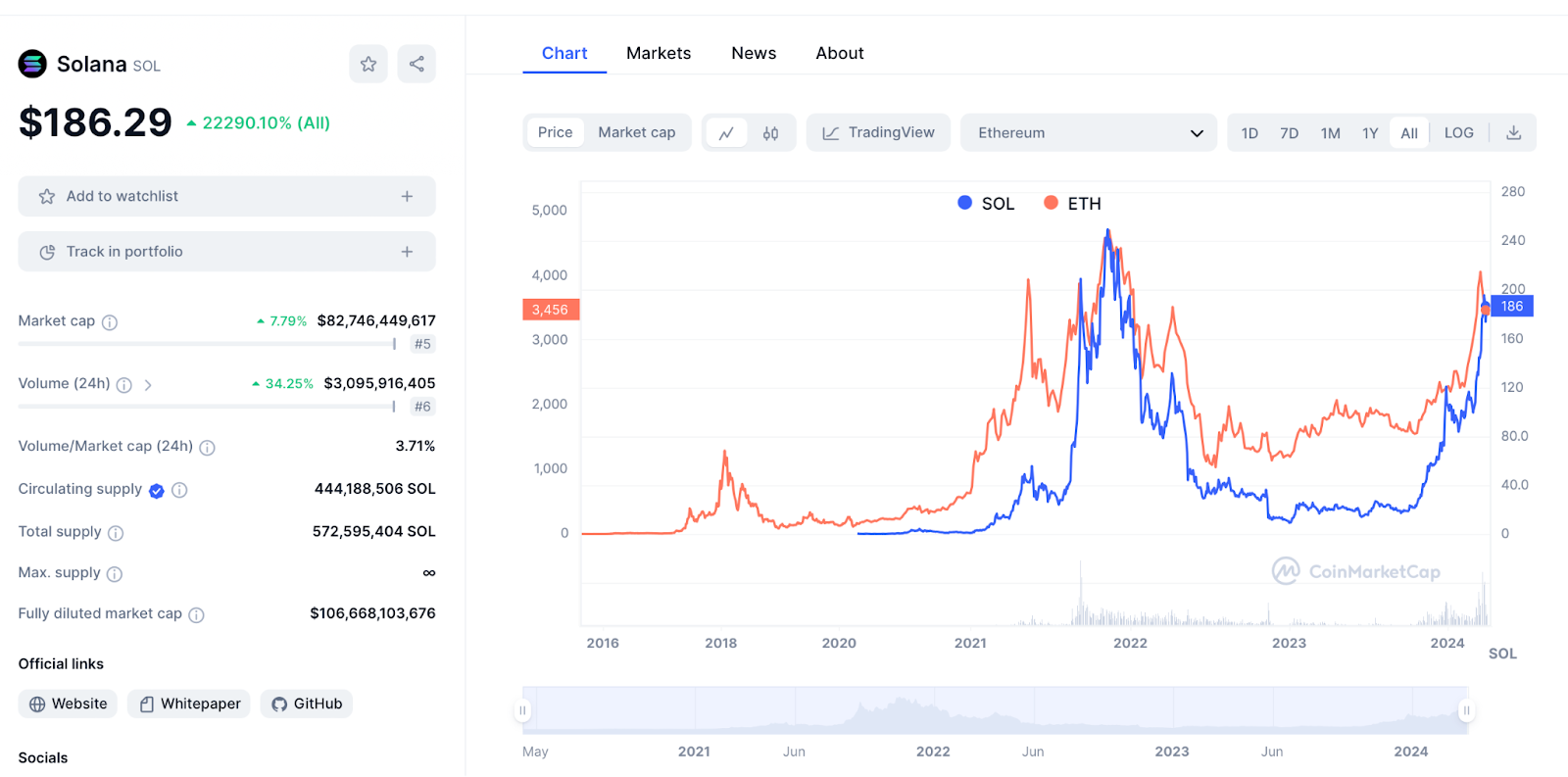Screen dimensions: 1568x777
Task: Click the 22290.10% (All) price change
Action: pos(259,123)
